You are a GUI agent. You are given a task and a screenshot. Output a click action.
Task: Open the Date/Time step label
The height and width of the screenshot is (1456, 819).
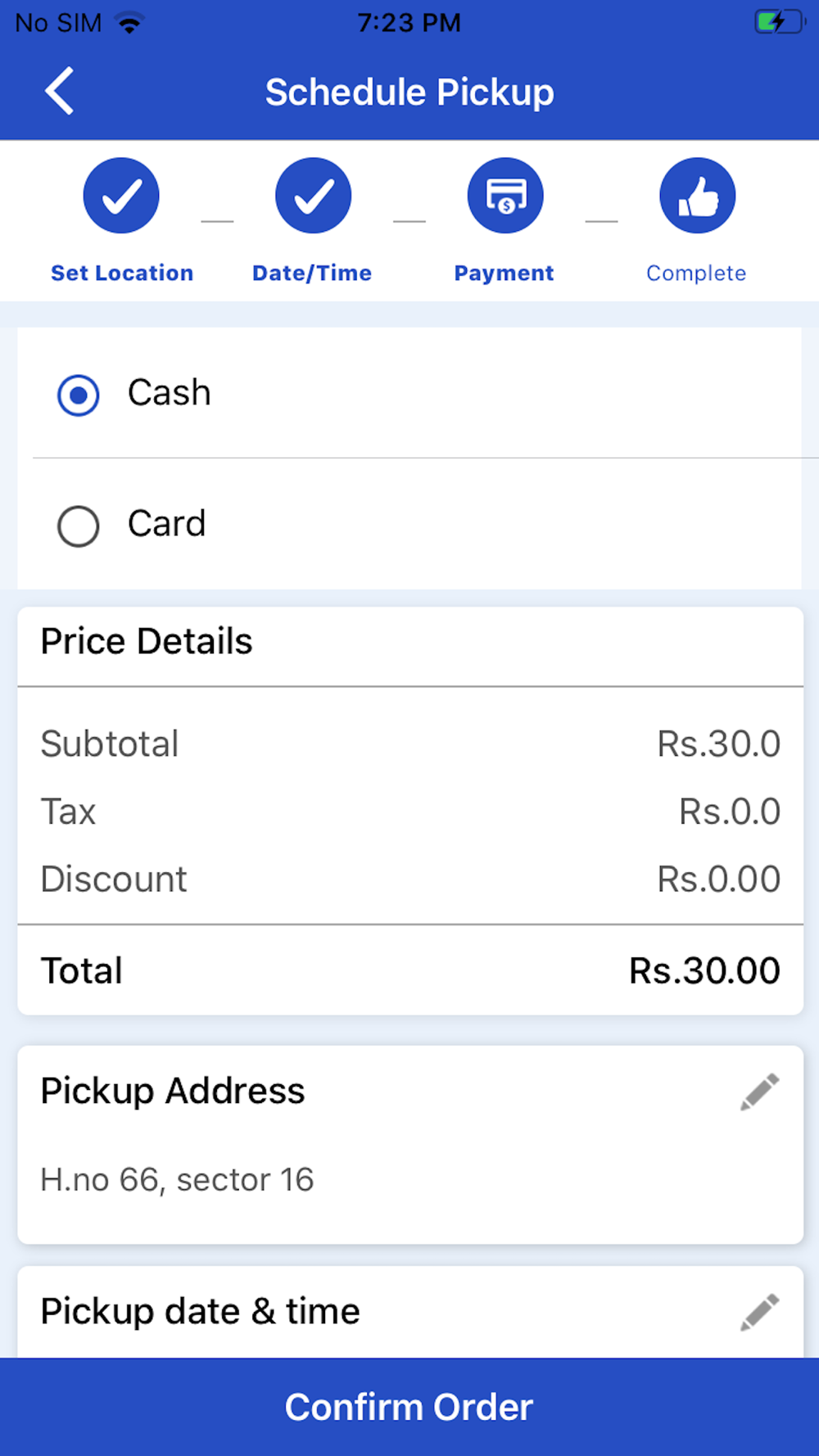[312, 273]
